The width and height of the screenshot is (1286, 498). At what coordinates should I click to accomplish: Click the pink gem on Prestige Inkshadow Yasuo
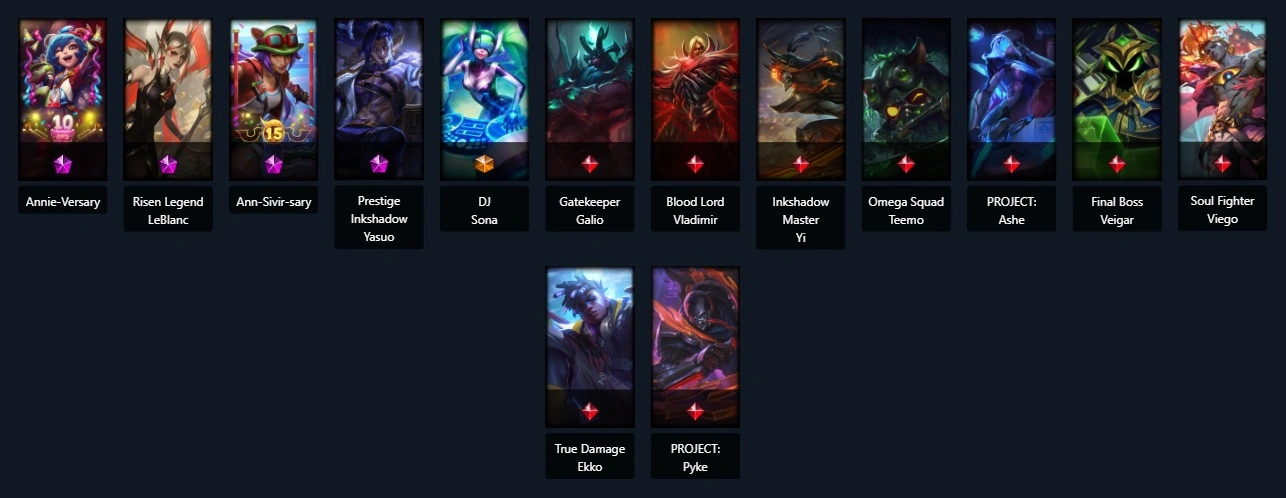pos(379,163)
